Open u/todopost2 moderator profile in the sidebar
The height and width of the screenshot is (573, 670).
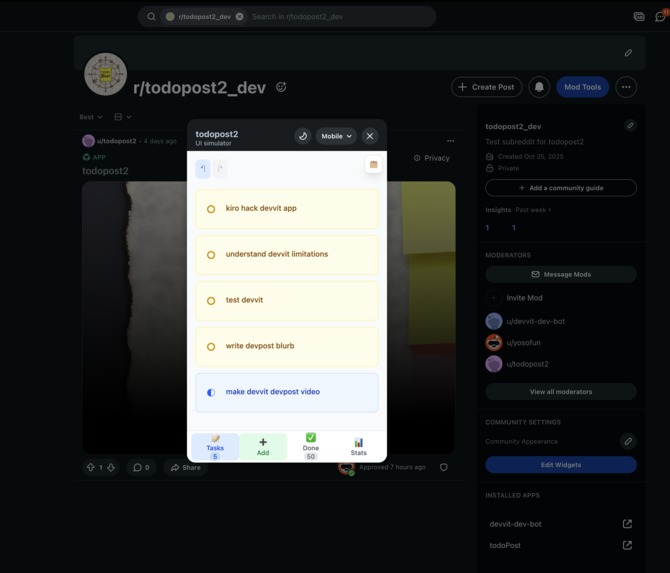click(527, 364)
